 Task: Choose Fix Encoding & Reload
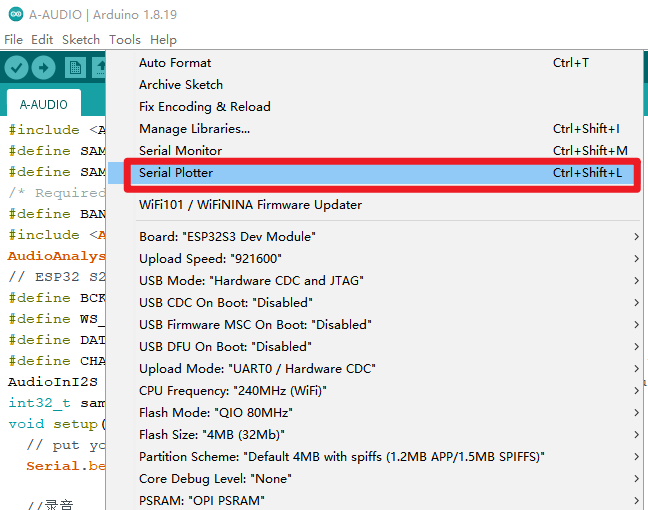pyautogui.click(x=375, y=107)
